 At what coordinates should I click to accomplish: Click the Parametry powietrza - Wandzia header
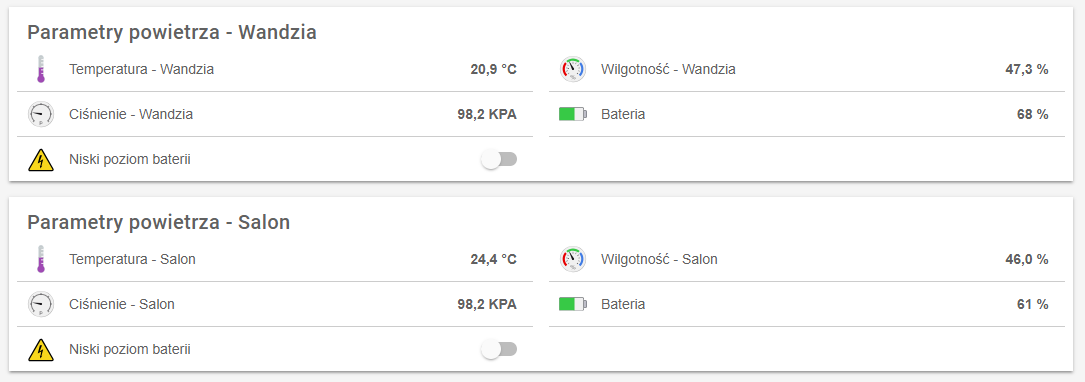pos(172,33)
